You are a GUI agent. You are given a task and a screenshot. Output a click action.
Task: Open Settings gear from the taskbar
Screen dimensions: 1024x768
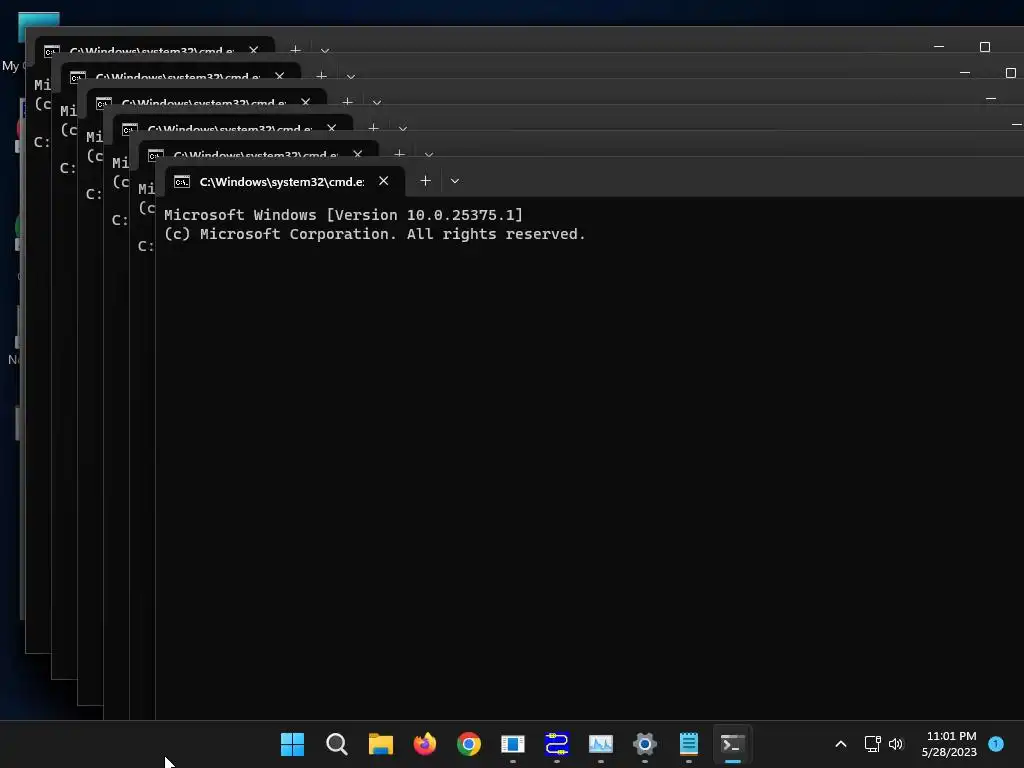tap(645, 744)
